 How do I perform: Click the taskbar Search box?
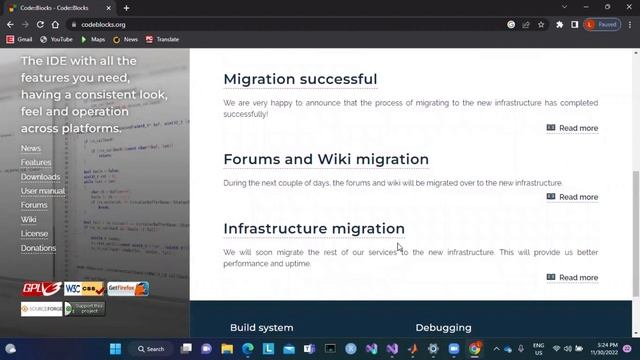[x=150, y=349]
